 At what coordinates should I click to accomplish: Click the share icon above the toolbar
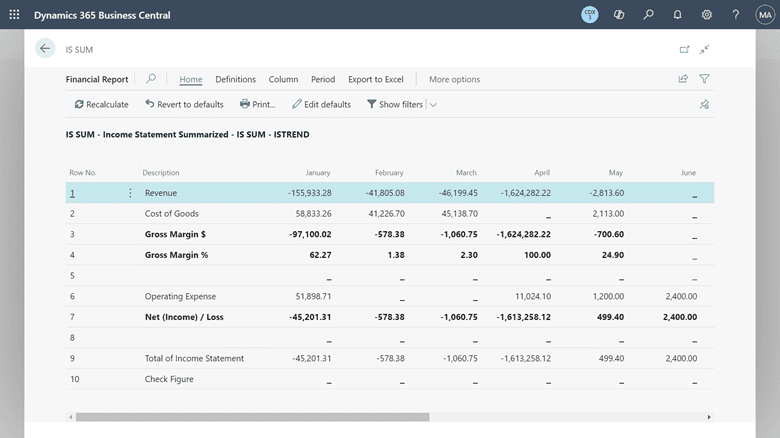pyautogui.click(x=683, y=79)
